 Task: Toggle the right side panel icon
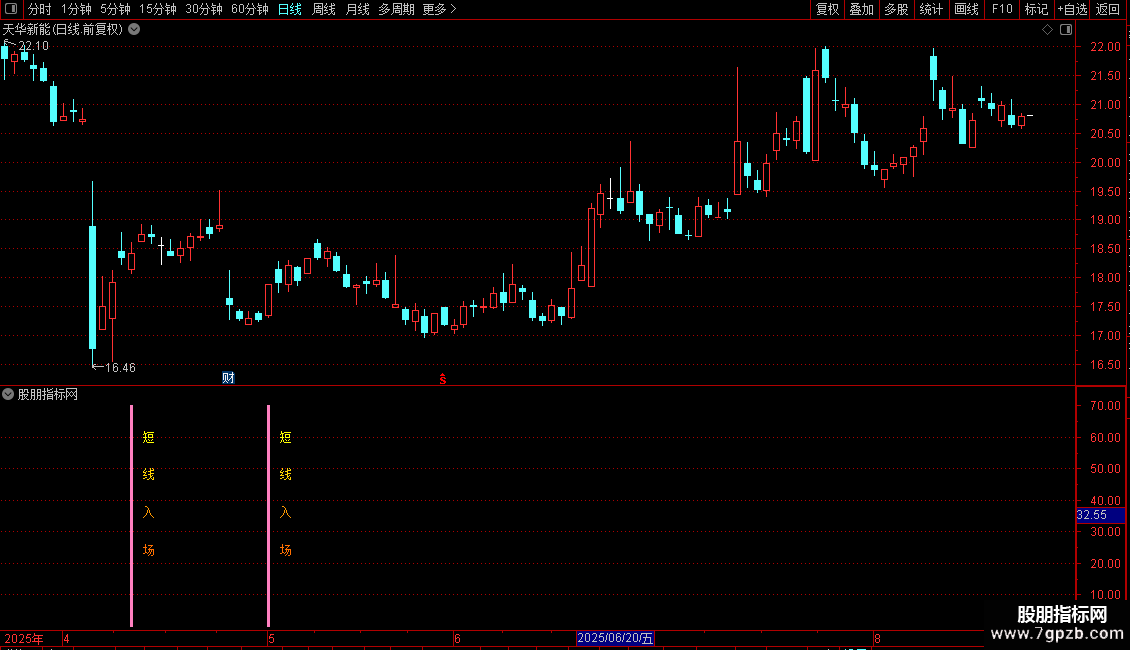click(1066, 30)
